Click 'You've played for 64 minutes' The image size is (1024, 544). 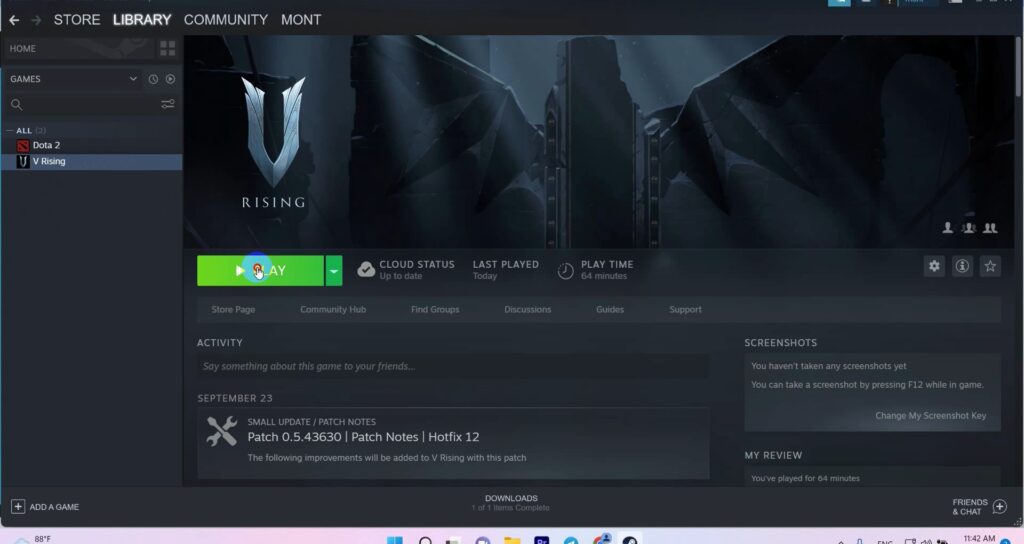805,479
